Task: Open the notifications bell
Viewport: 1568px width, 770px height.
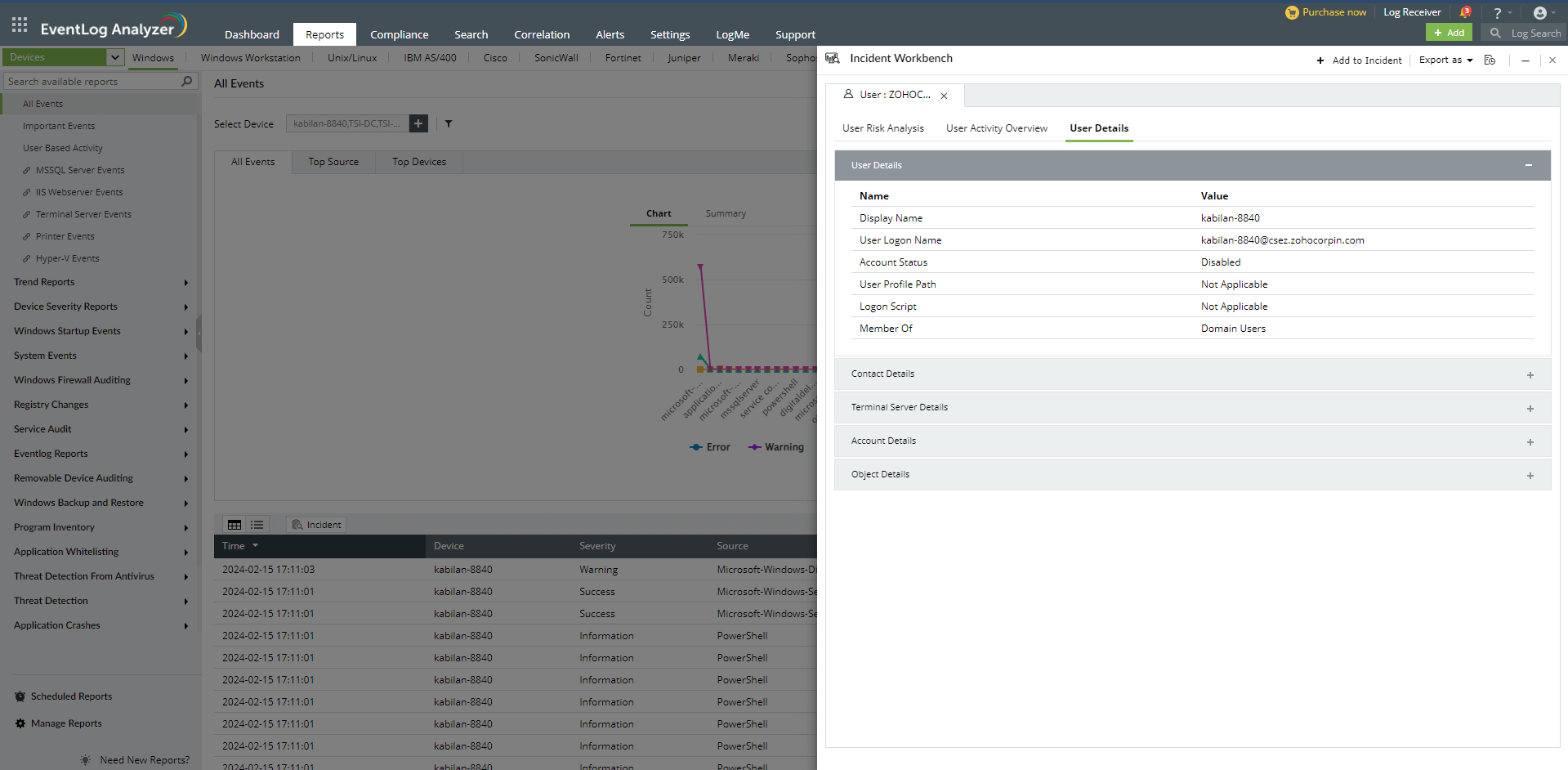Action: pyautogui.click(x=1465, y=12)
